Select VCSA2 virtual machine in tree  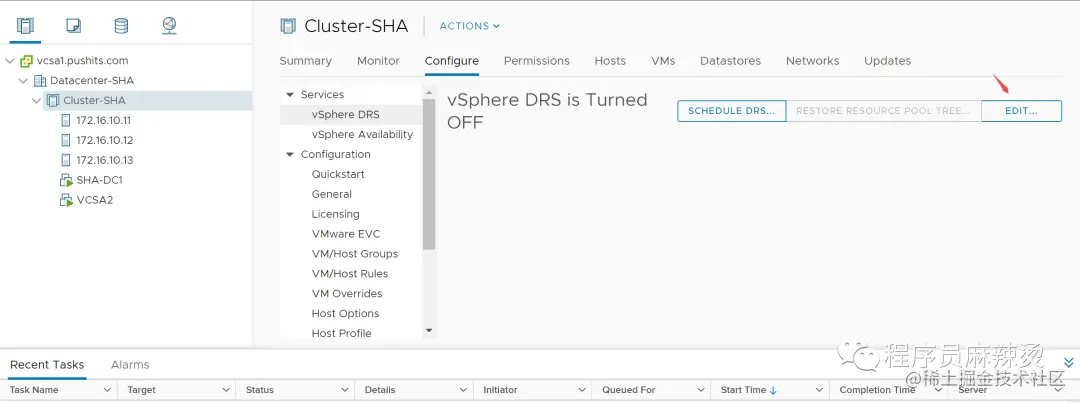click(94, 200)
